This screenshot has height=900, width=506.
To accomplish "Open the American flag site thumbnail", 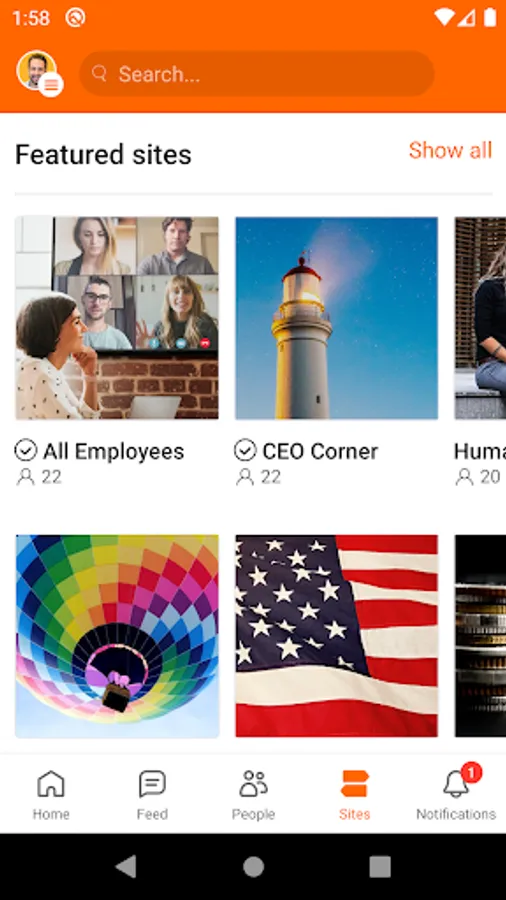I will pyautogui.click(x=337, y=636).
